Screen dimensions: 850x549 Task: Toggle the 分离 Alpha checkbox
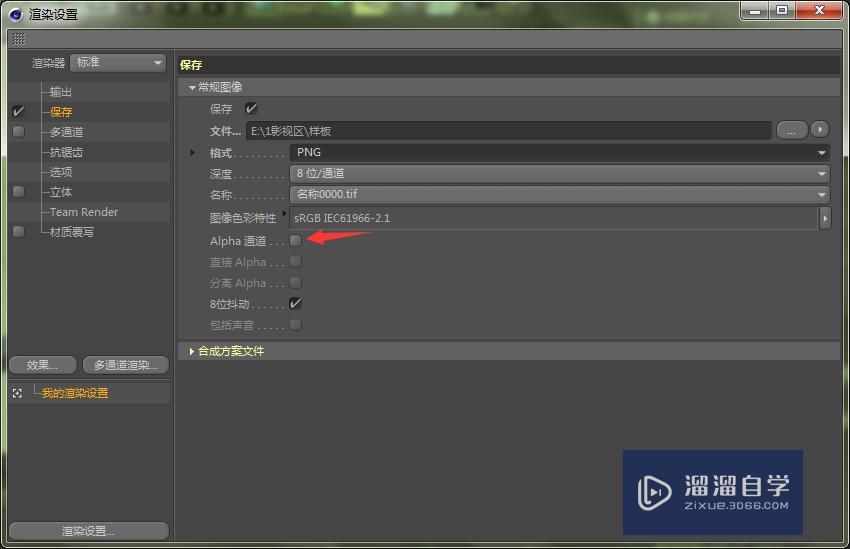(295, 283)
